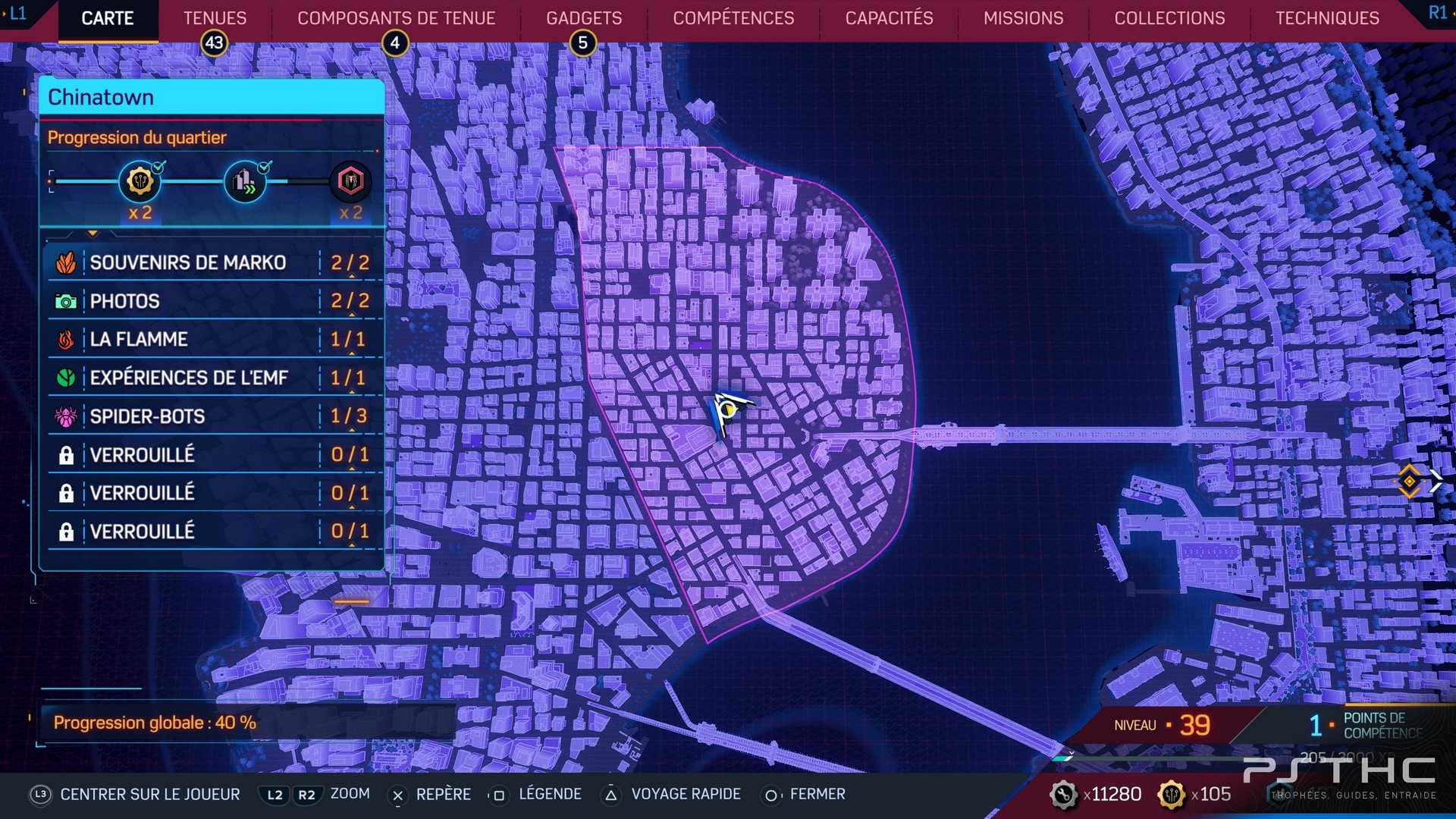Click CENTRER SUR LE JOUEUR prompt
This screenshot has width=1456, height=819.
point(150,794)
